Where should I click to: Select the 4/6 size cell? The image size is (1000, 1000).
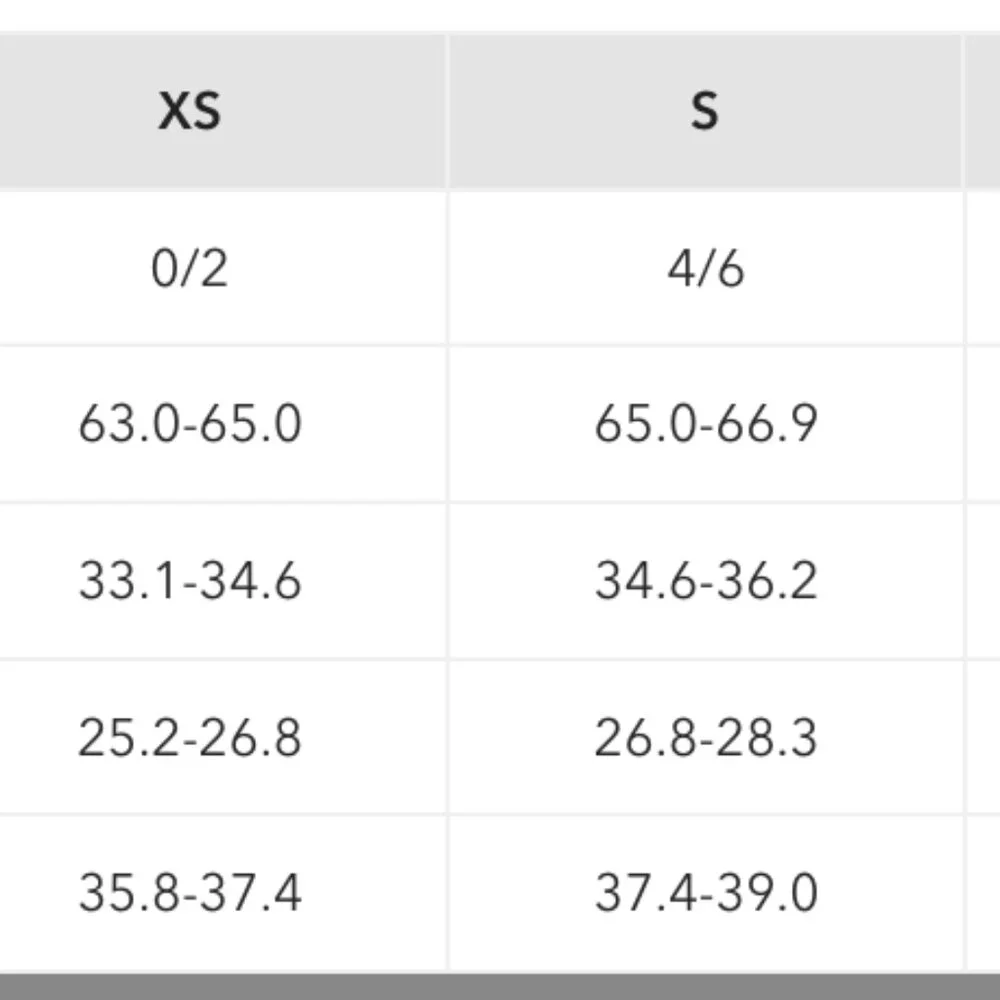pyautogui.click(x=705, y=268)
